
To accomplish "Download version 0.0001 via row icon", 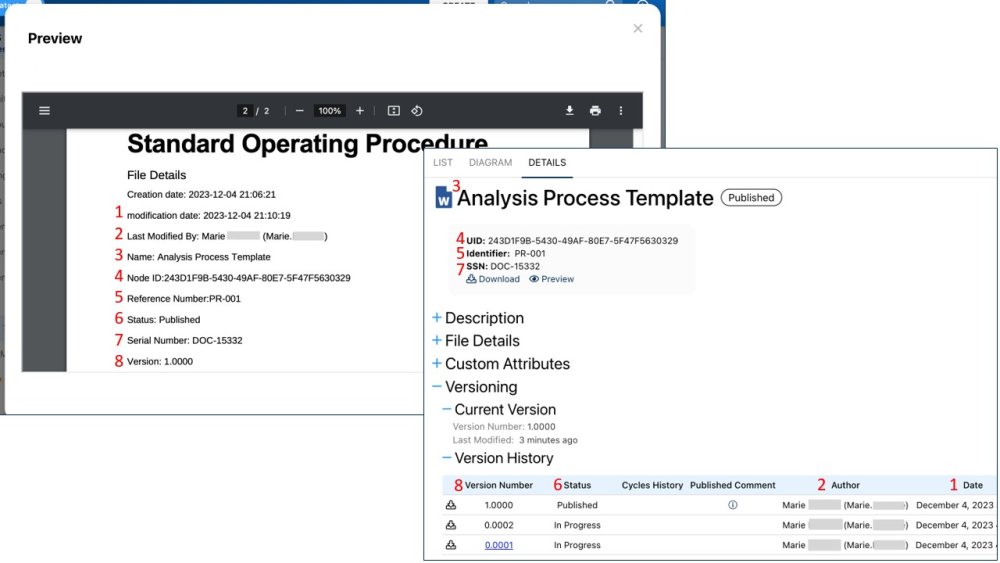I will tap(451, 545).
